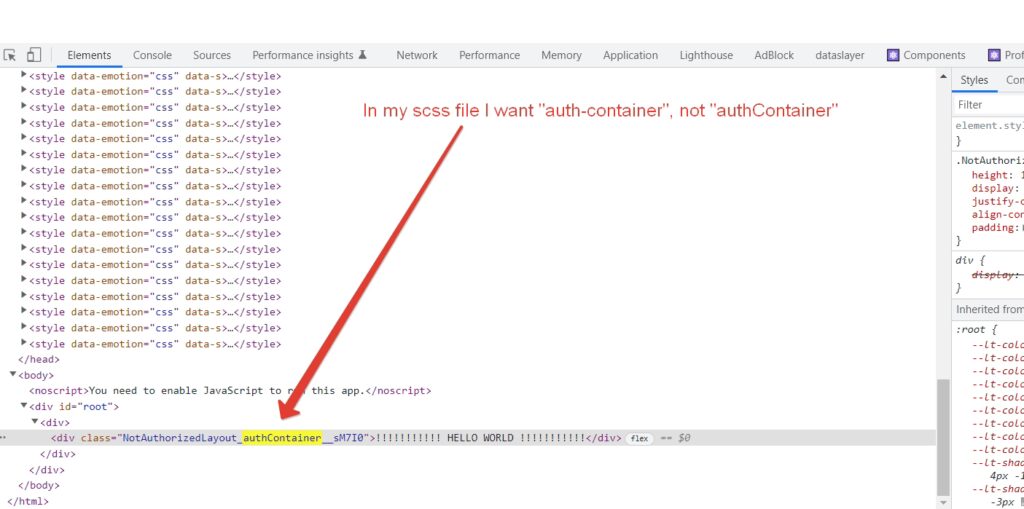
Task: Click the Performance insights flask icon
Action: (x=363, y=55)
